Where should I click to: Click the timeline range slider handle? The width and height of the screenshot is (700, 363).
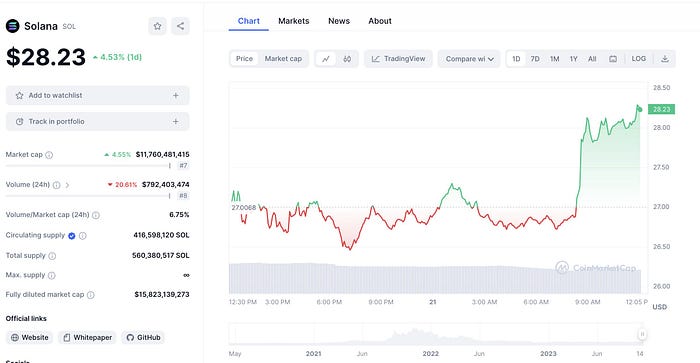click(642, 334)
